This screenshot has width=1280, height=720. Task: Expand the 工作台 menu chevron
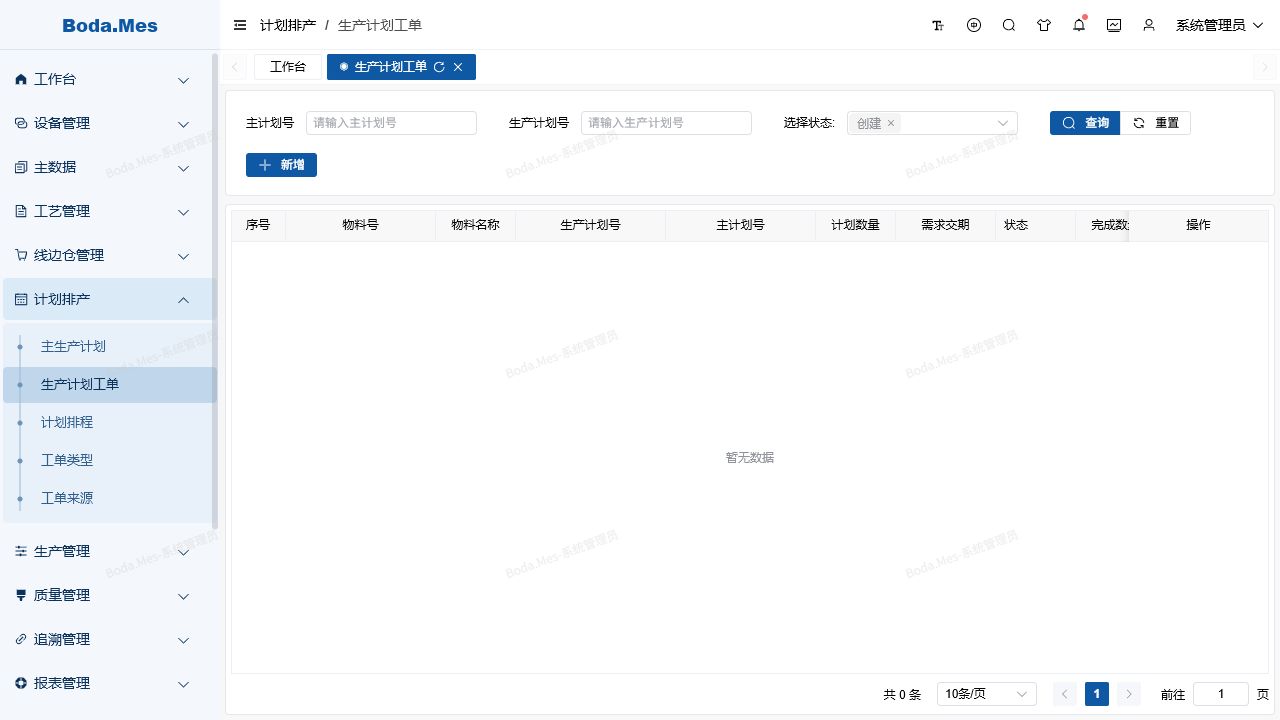click(x=183, y=80)
